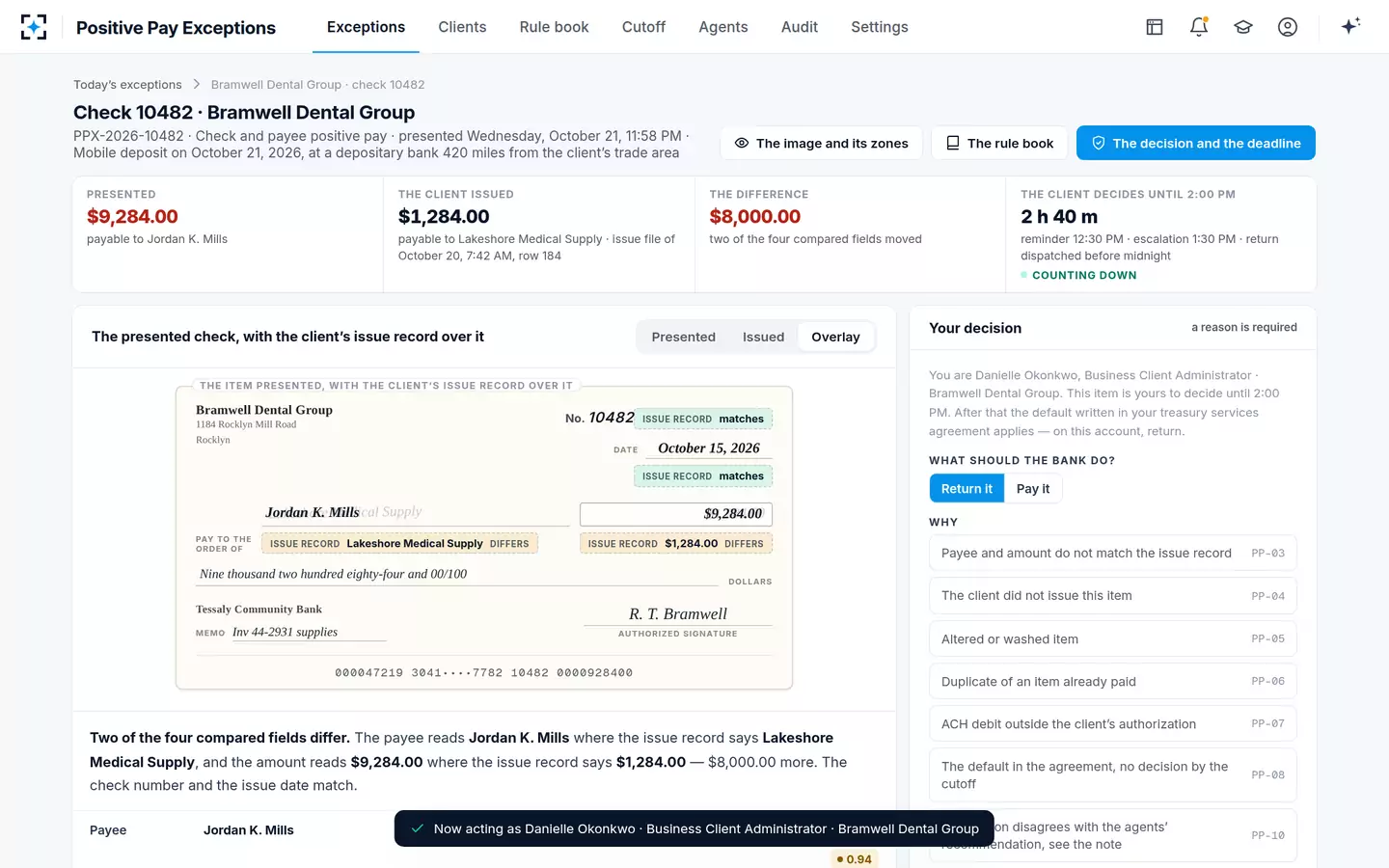Click the date issue record matches tag
Screen dimensions: 1389x868
(x=703, y=476)
